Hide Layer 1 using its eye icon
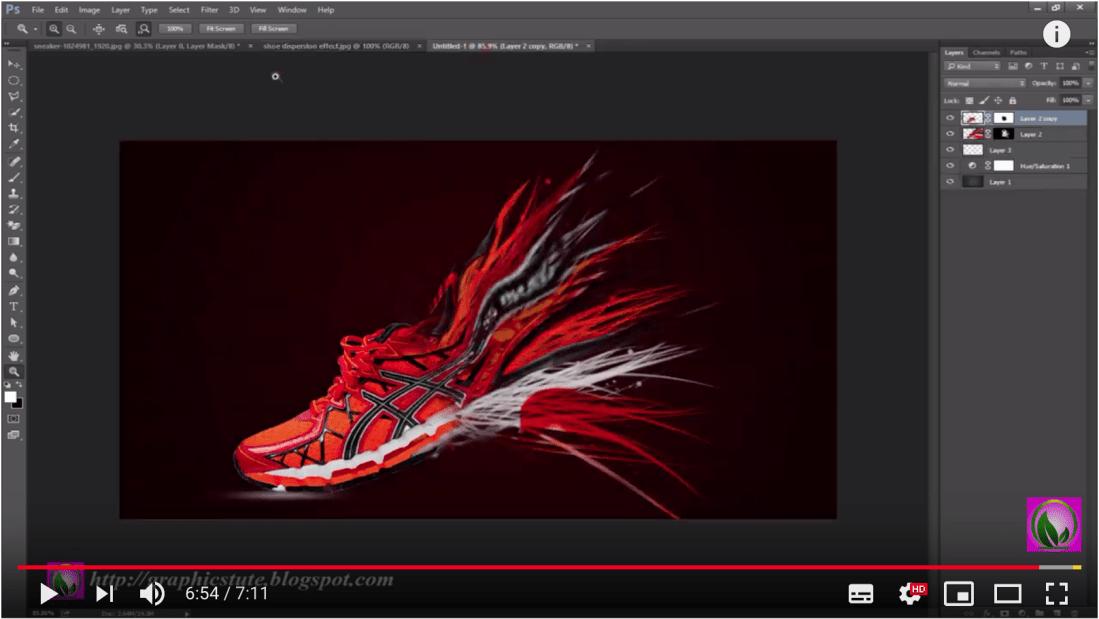 (950, 182)
